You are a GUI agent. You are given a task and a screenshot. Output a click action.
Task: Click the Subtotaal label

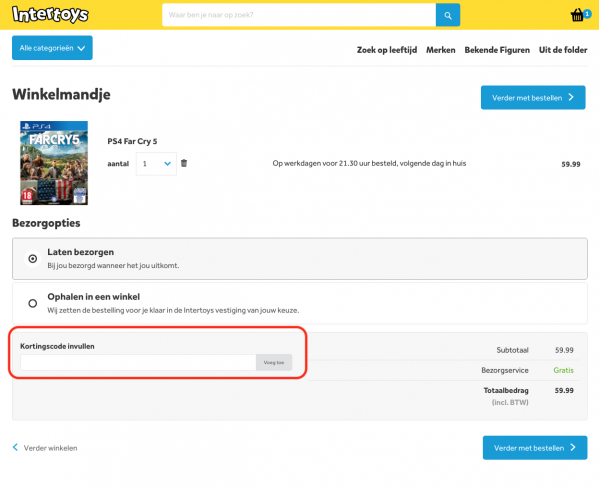[512, 350]
